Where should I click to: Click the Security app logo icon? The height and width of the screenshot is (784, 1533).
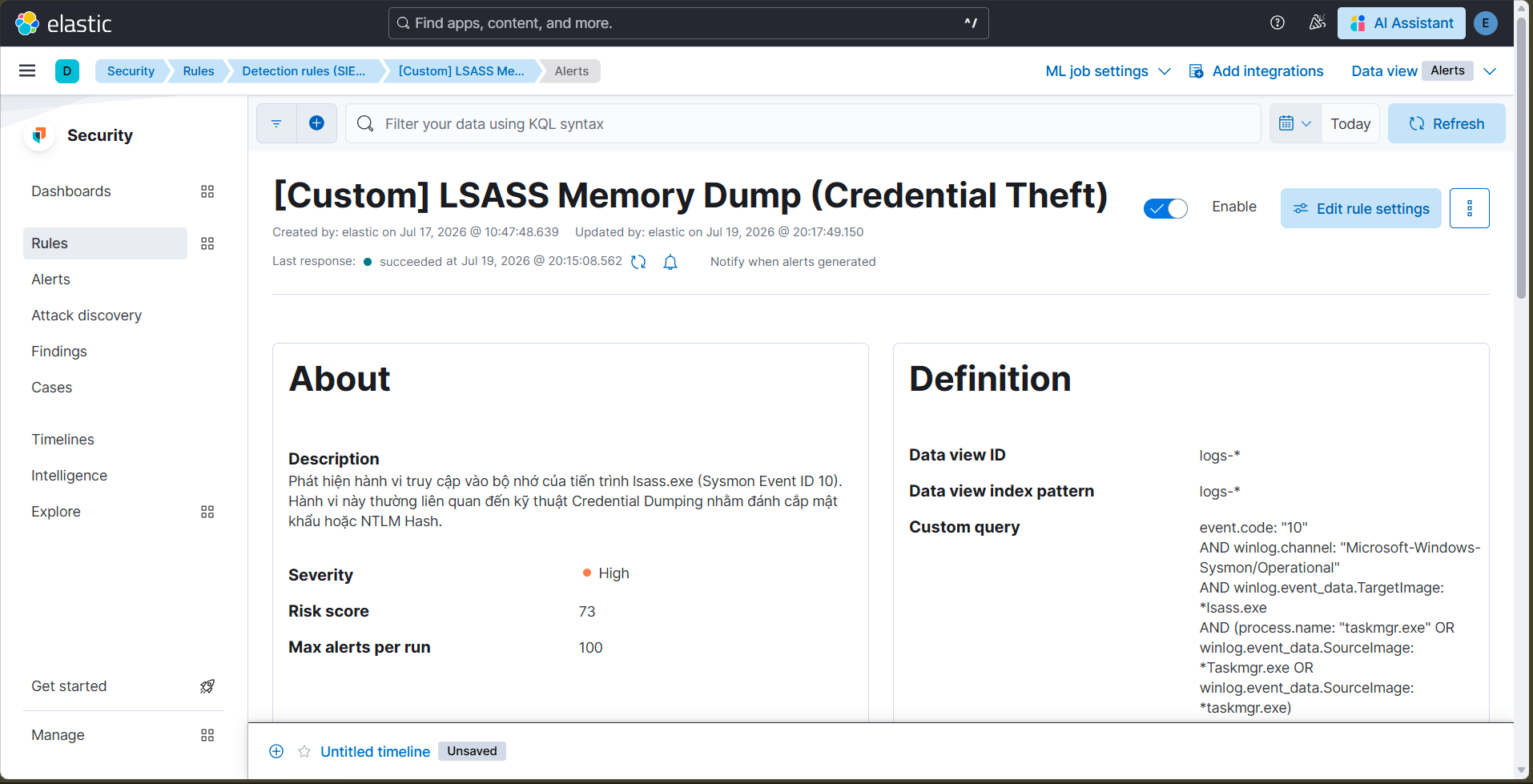pyautogui.click(x=39, y=135)
